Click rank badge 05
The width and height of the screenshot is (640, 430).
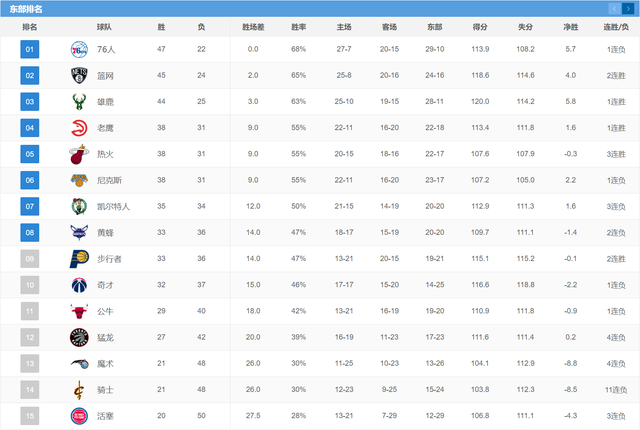click(30, 154)
